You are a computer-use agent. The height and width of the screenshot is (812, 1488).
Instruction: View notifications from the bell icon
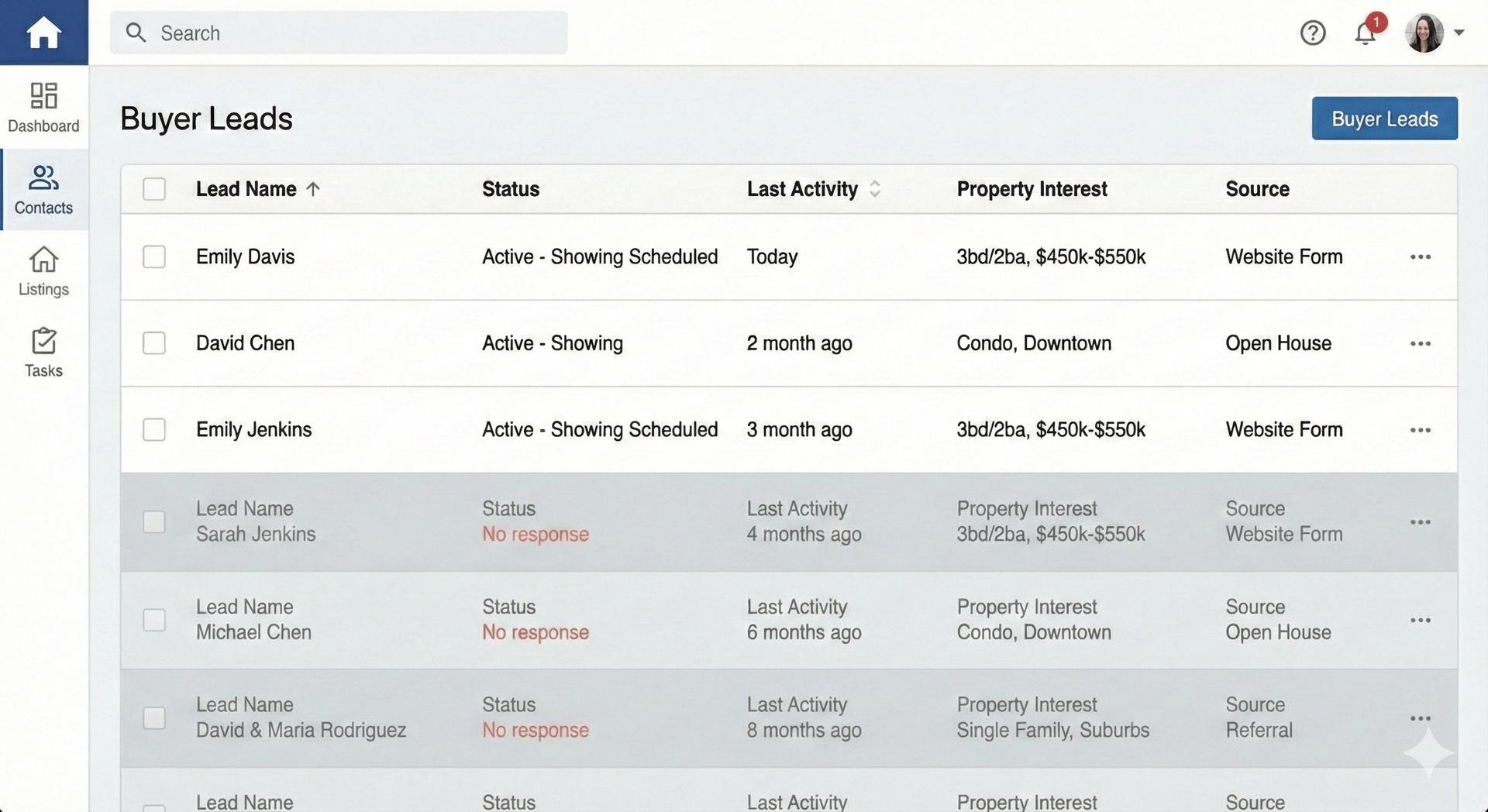pos(1366,33)
